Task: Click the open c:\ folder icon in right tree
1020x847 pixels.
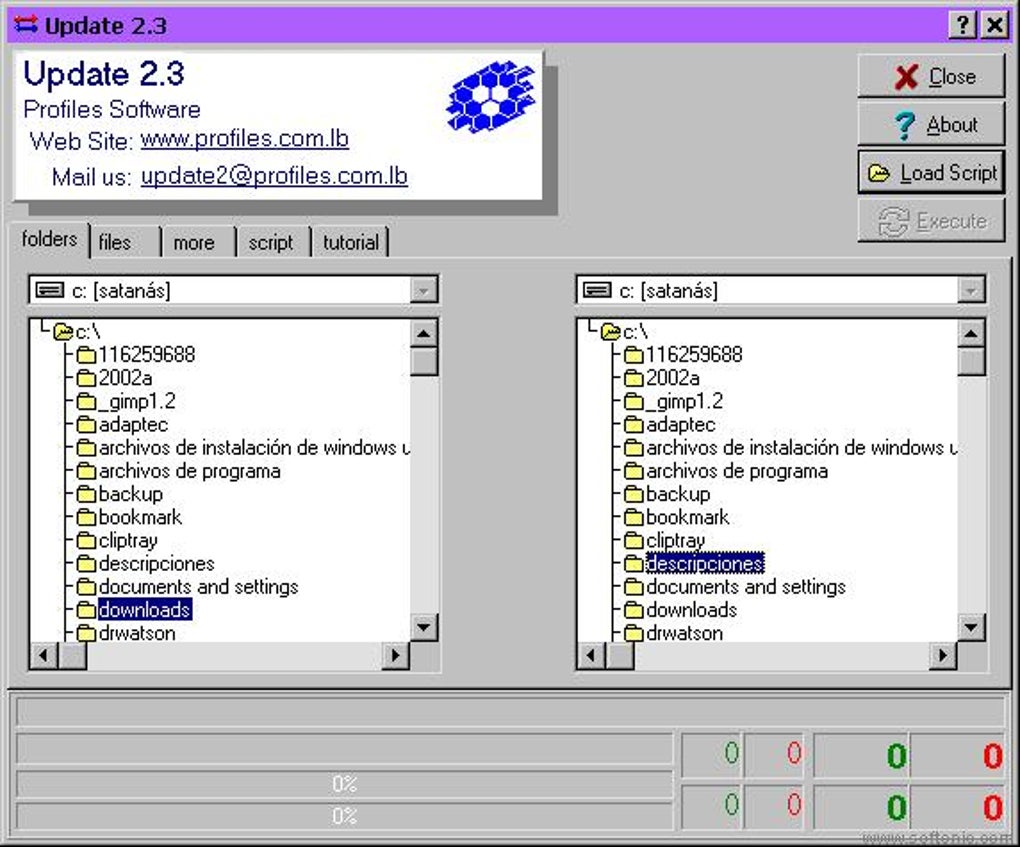Action: [x=611, y=332]
